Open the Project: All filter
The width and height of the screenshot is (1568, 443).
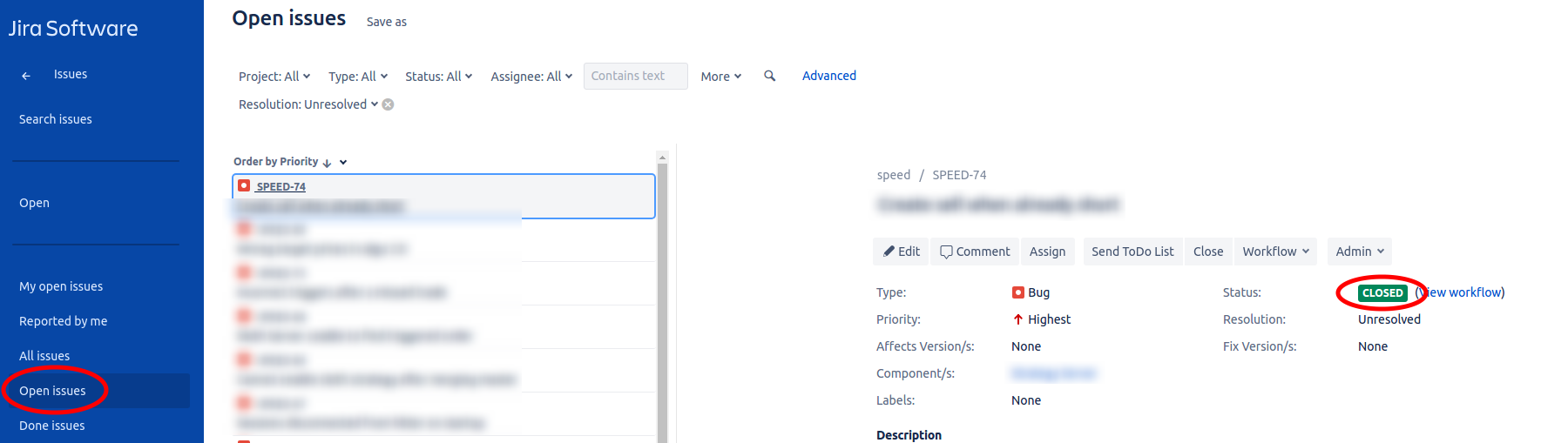274,77
